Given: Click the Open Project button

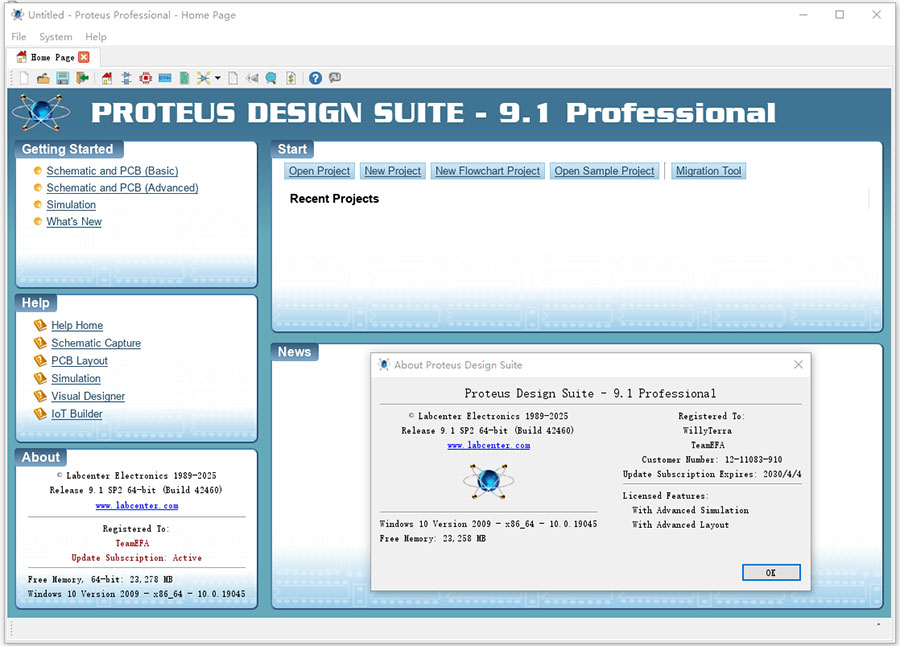Looking at the screenshot, I should (x=319, y=171).
